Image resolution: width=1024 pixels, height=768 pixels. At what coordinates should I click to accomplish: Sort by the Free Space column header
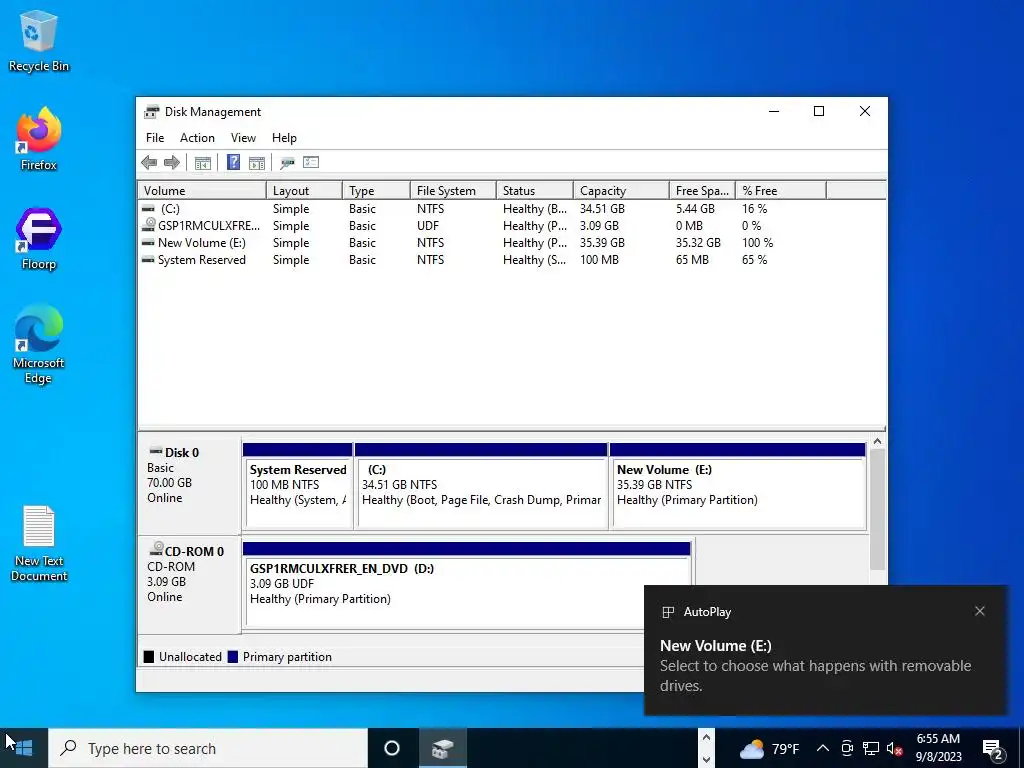pos(702,191)
